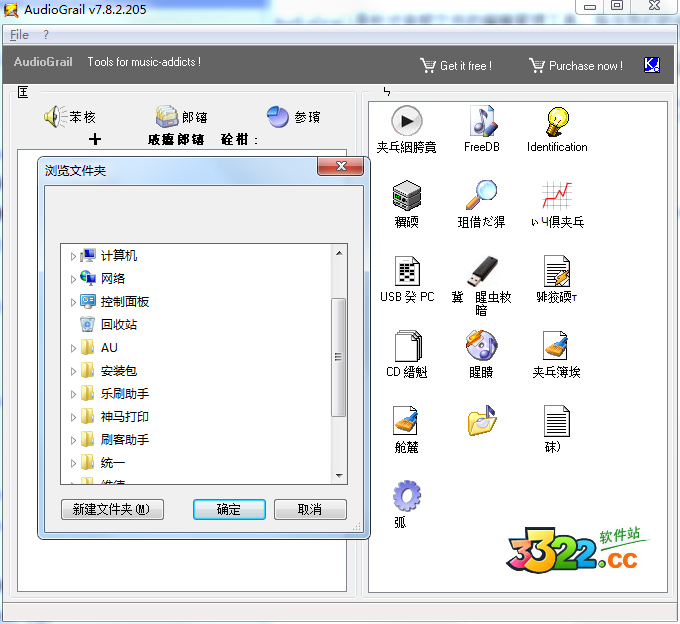Click the blue K logo icon in header
This screenshot has height=624, width=680.
click(652, 65)
